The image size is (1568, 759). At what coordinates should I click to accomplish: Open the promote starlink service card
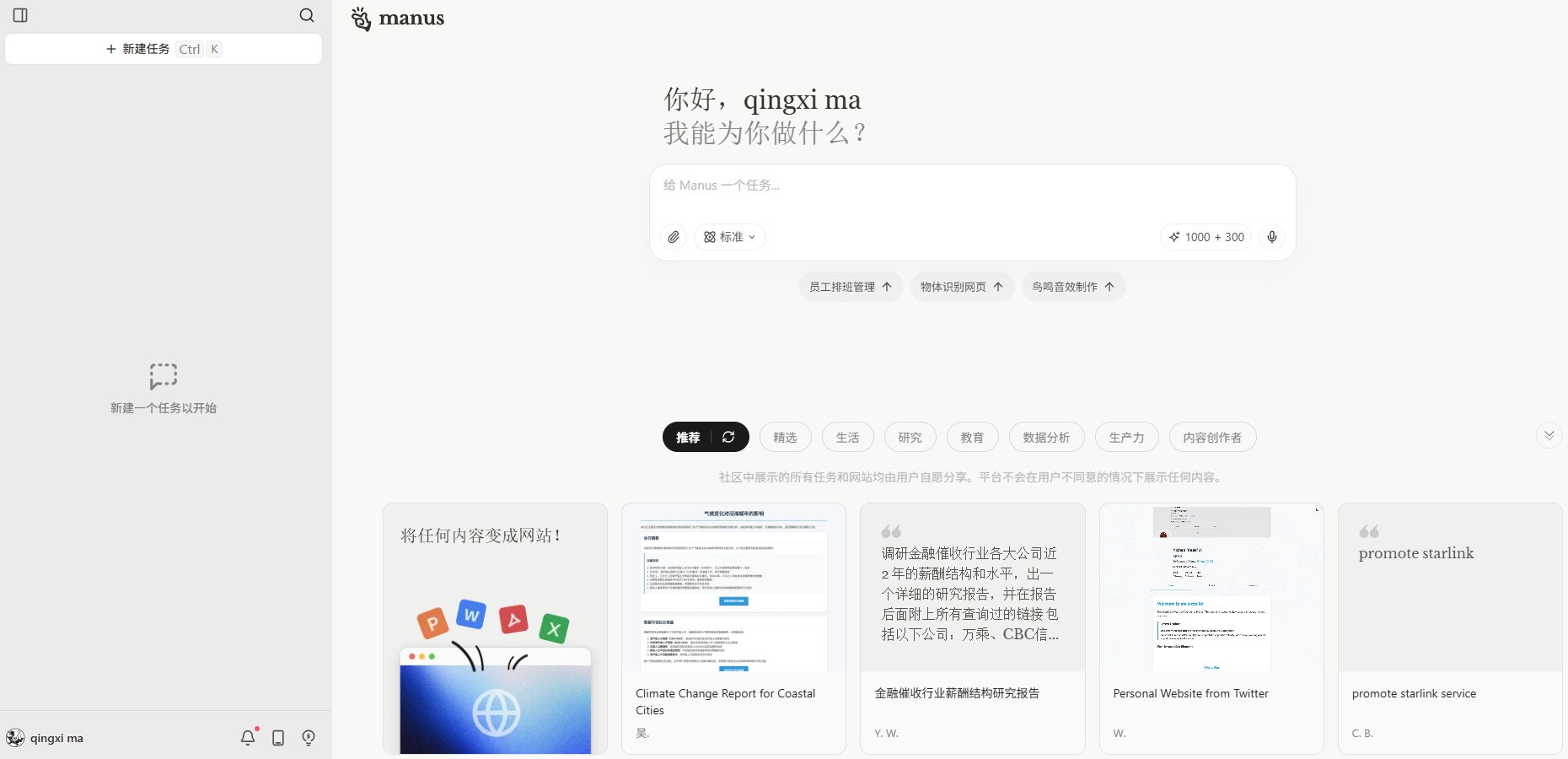click(x=1450, y=628)
